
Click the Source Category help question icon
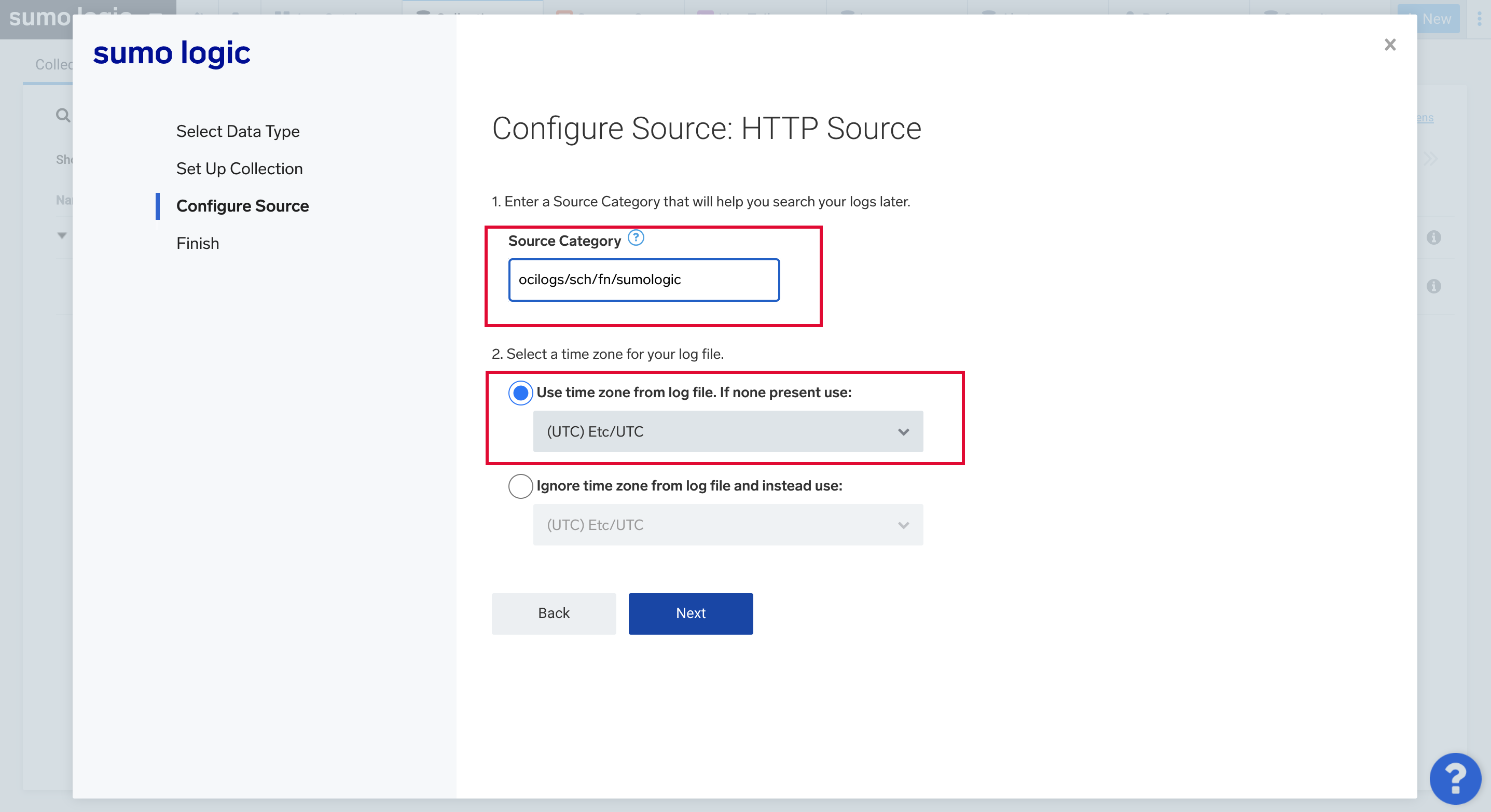[636, 239]
